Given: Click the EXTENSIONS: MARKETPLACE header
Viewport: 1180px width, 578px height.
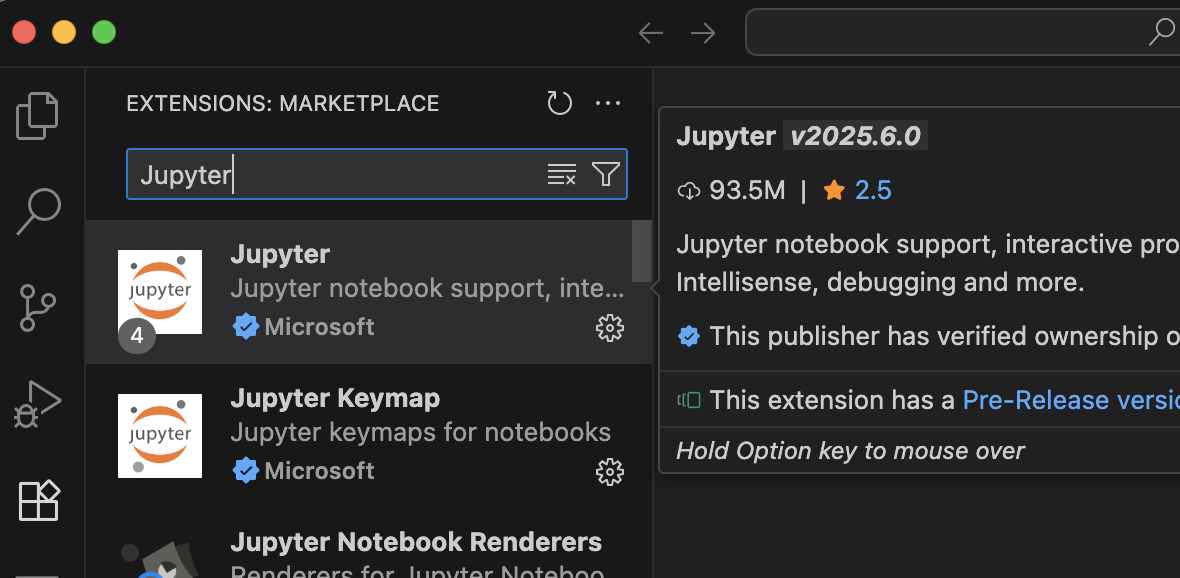Looking at the screenshot, I should tap(283, 103).
